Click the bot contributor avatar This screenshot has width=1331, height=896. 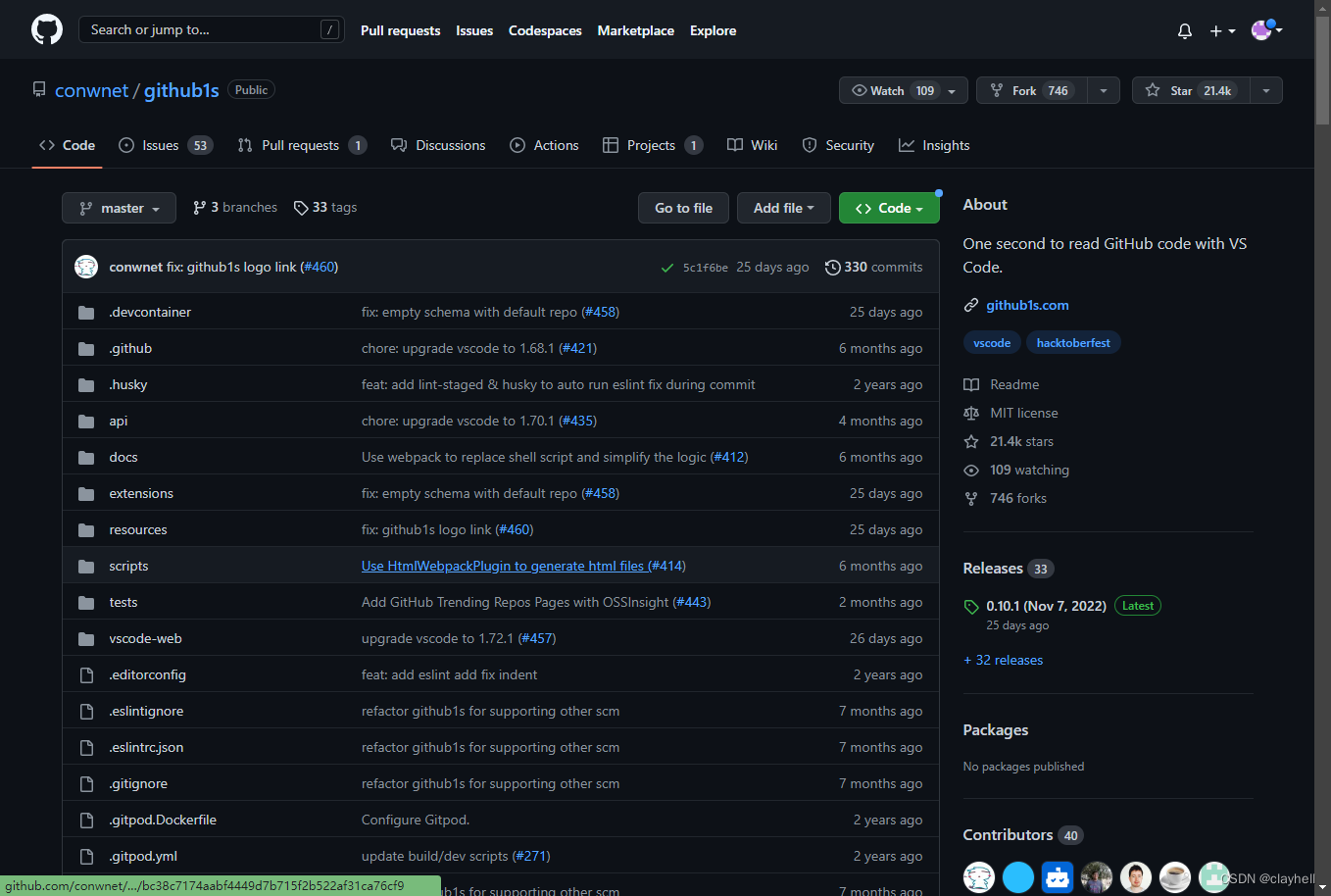click(x=1058, y=877)
